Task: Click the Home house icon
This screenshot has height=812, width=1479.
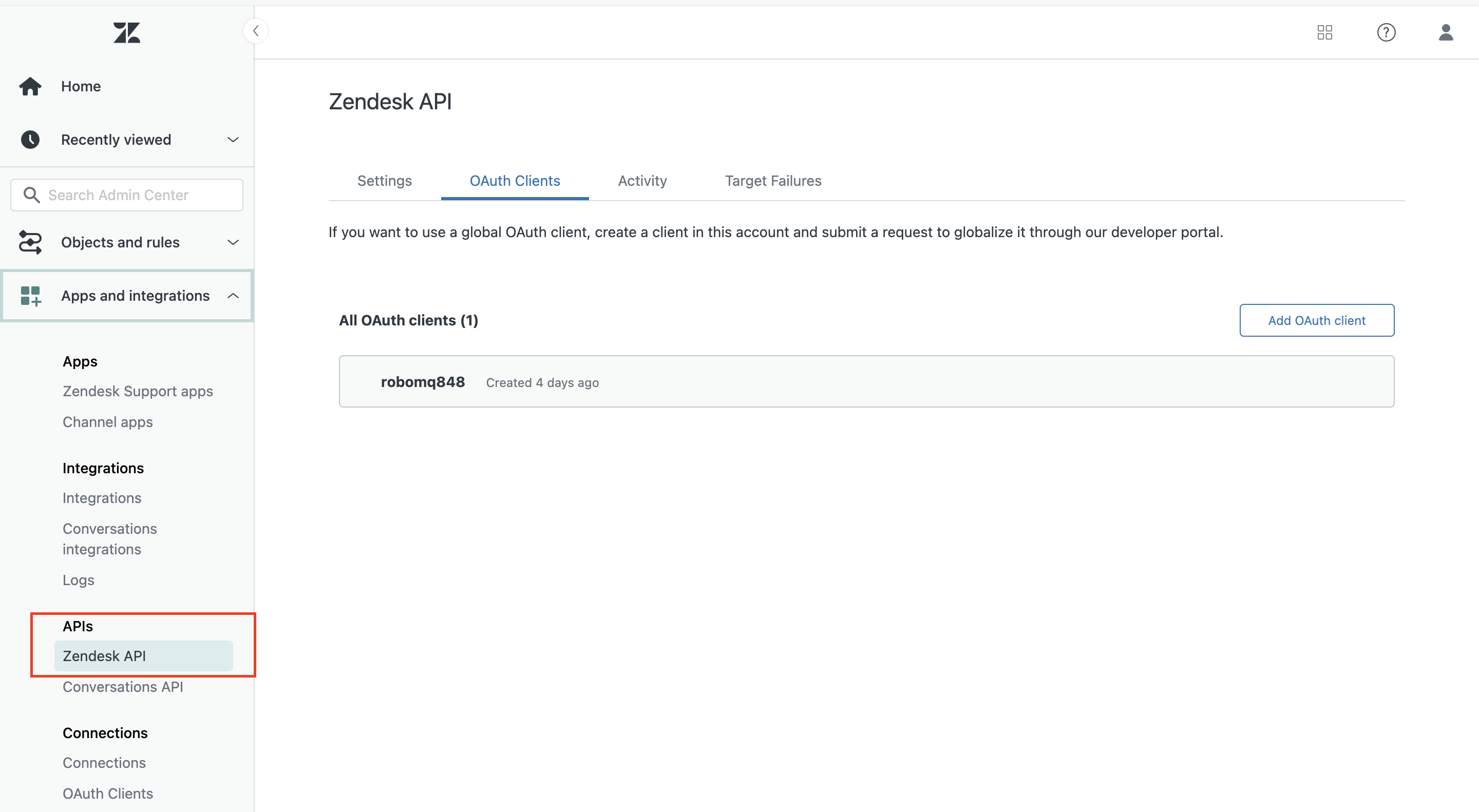Action: click(30, 86)
